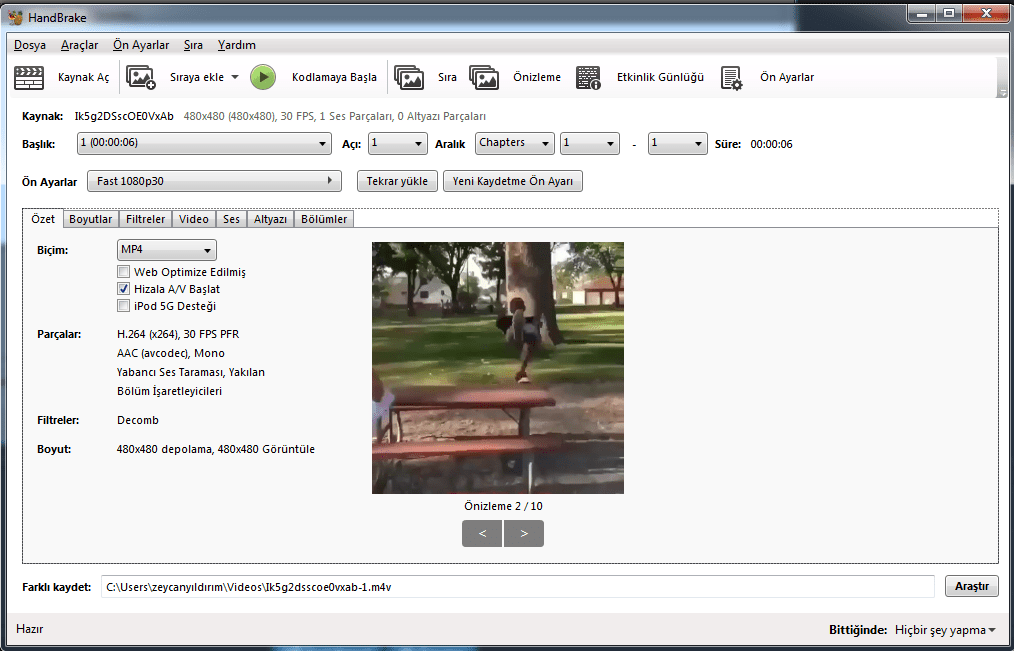Expand the Sıraya ekle dropdown arrow
1014x651 pixels.
pyautogui.click(x=235, y=78)
